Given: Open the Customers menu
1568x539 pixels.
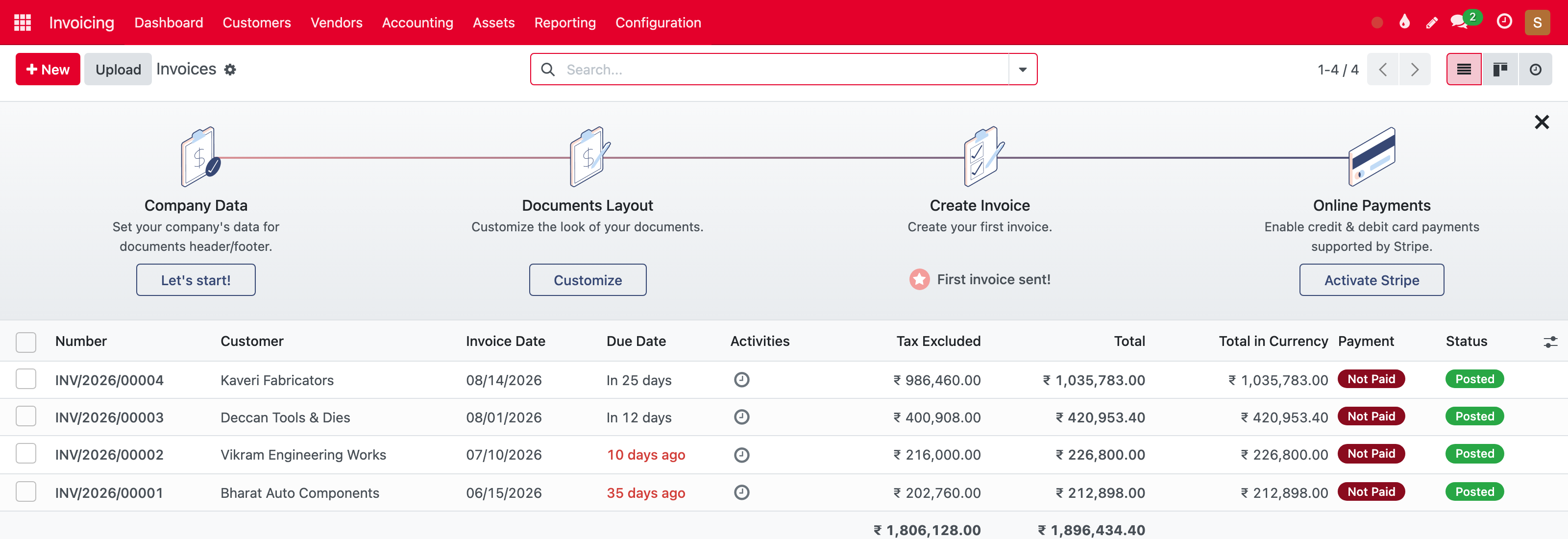Looking at the screenshot, I should 256,23.
